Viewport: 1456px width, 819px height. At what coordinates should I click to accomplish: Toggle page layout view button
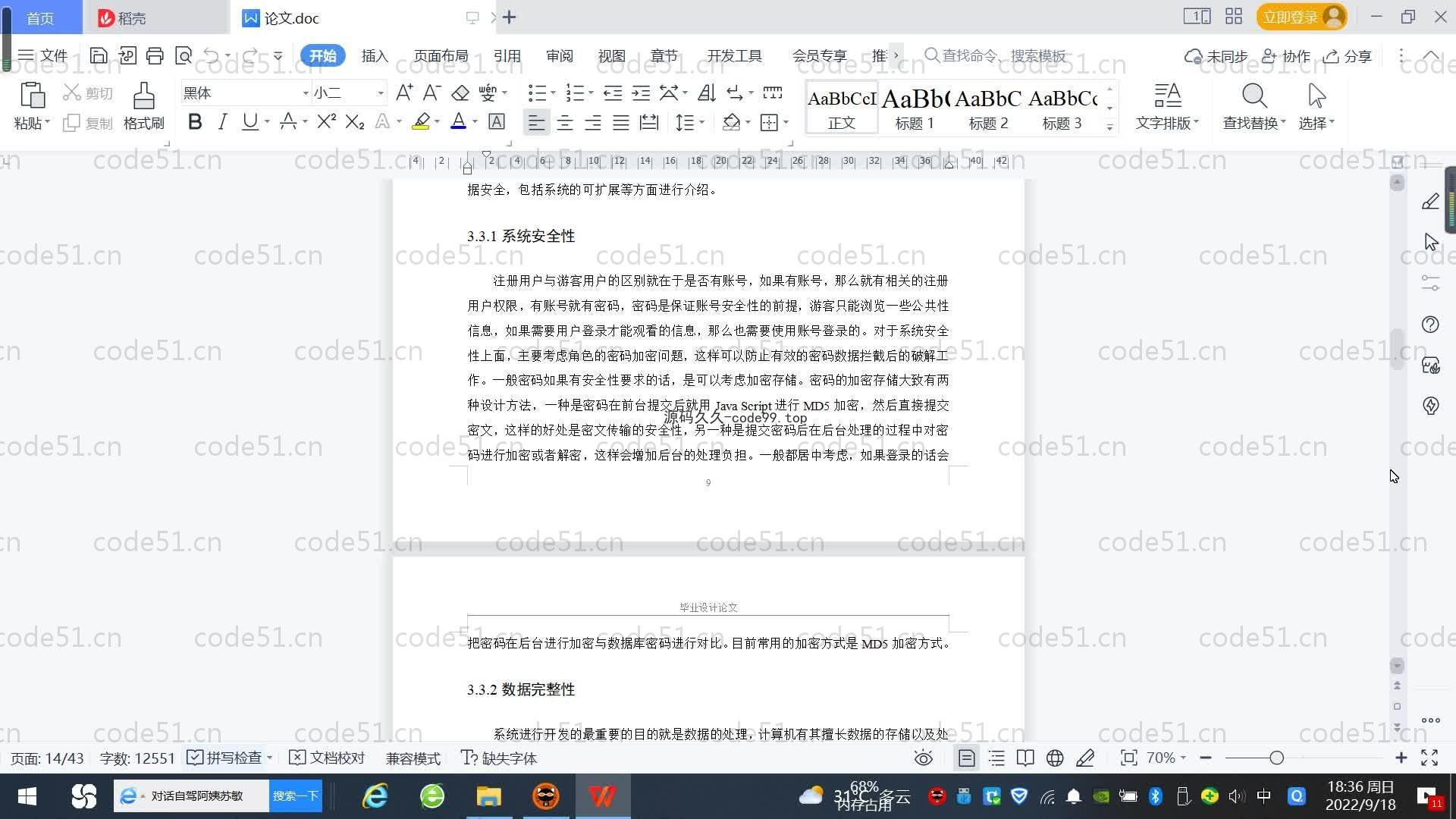pyautogui.click(x=966, y=758)
